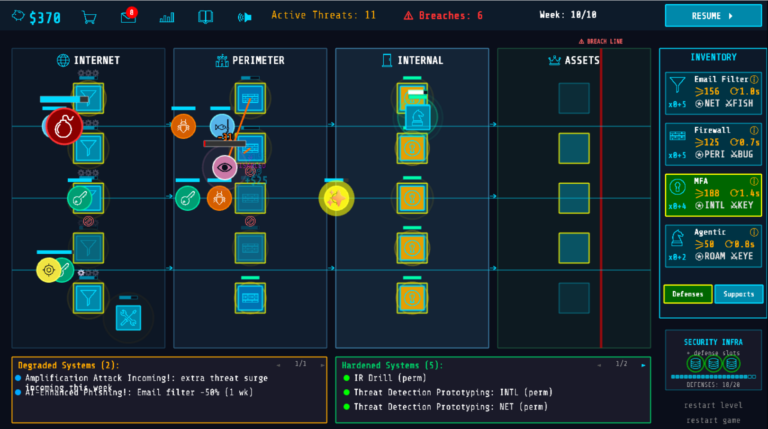
Task: Select the middle MFA node in Internal
Action: pos(412,198)
